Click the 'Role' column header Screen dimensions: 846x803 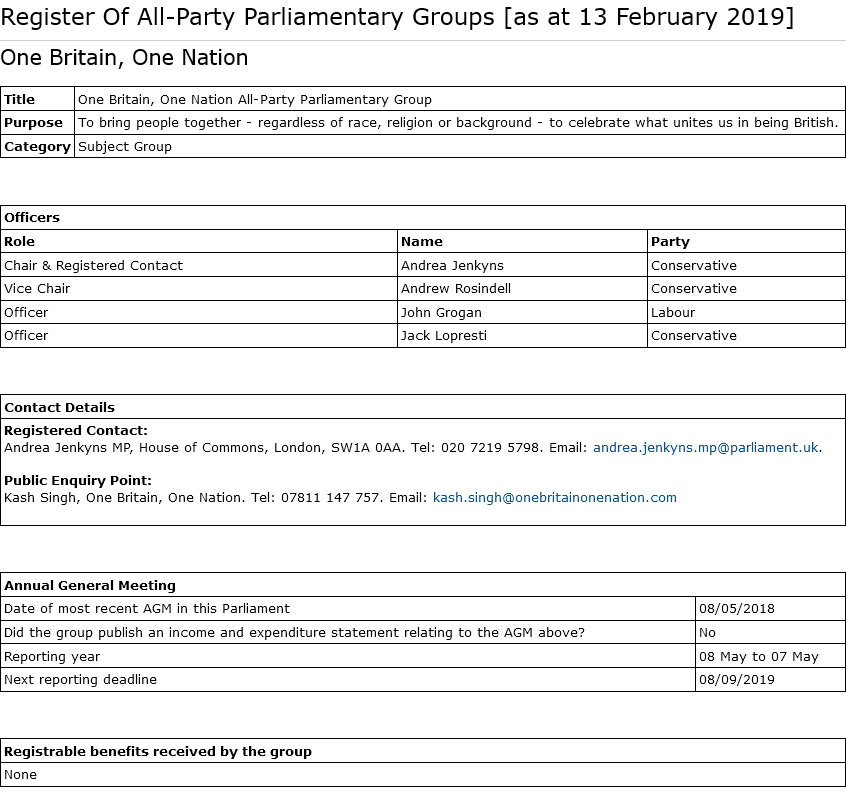[x=199, y=241]
